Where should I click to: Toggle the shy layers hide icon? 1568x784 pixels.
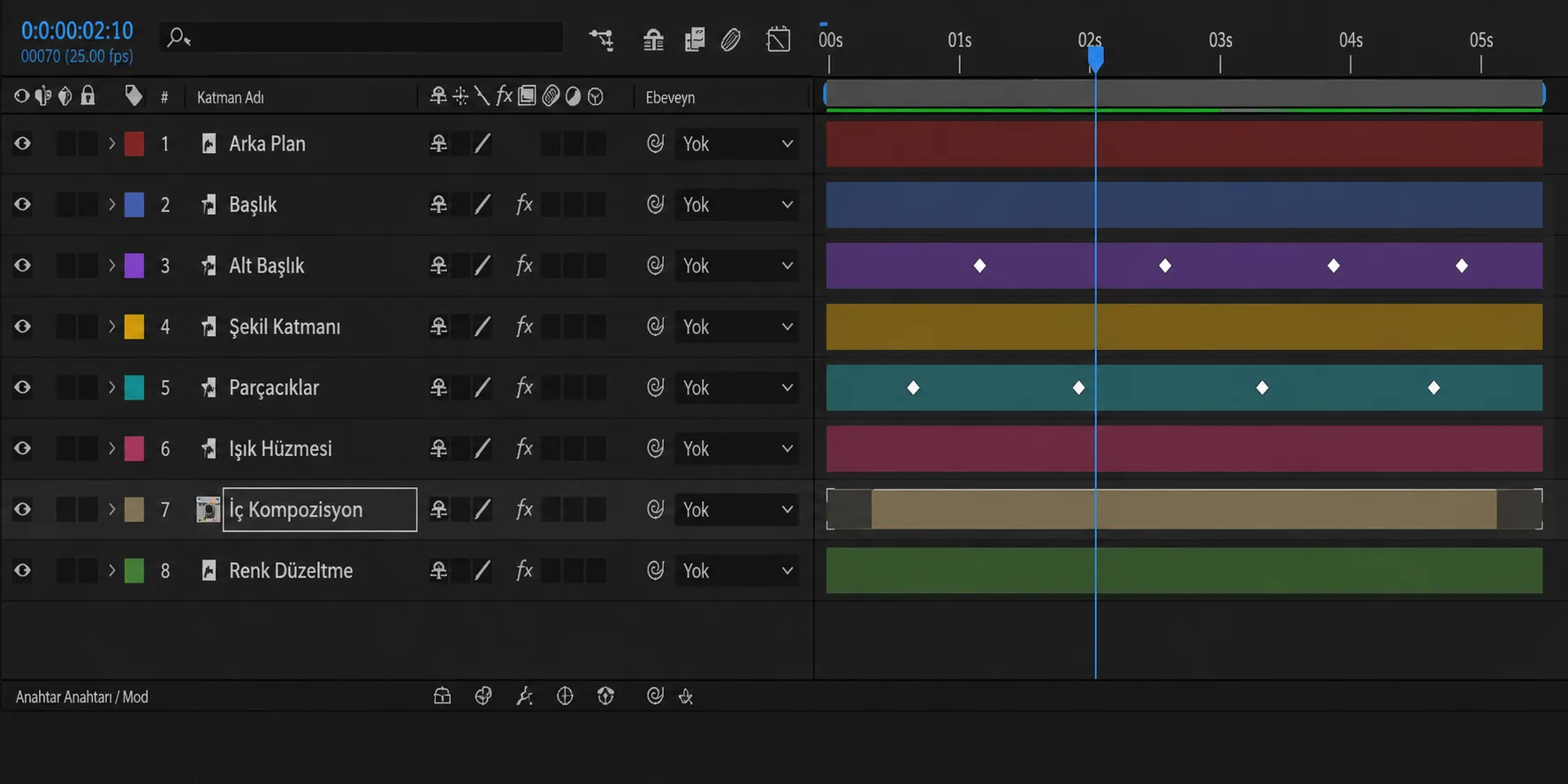pyautogui.click(x=653, y=40)
